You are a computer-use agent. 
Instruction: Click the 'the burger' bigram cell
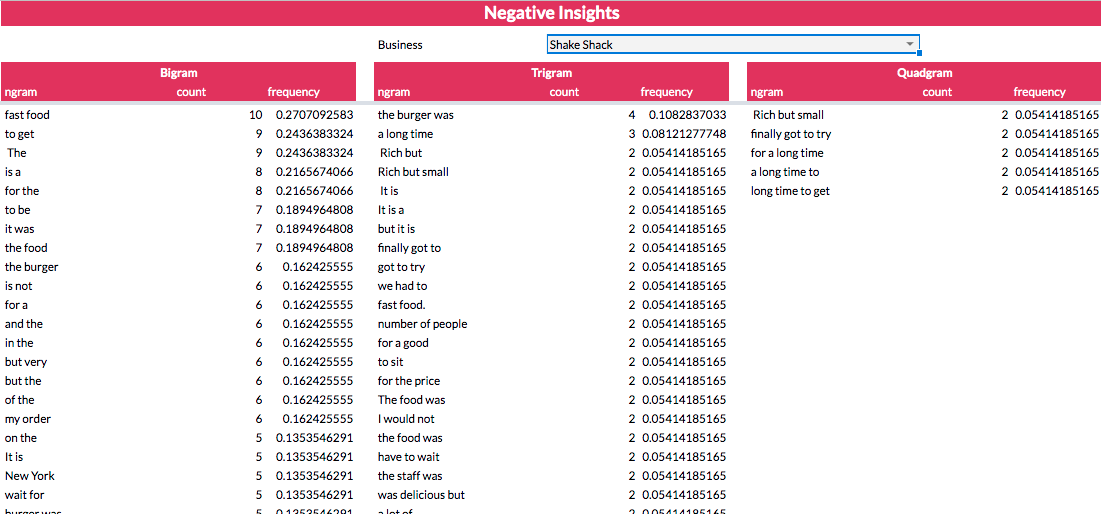point(32,267)
